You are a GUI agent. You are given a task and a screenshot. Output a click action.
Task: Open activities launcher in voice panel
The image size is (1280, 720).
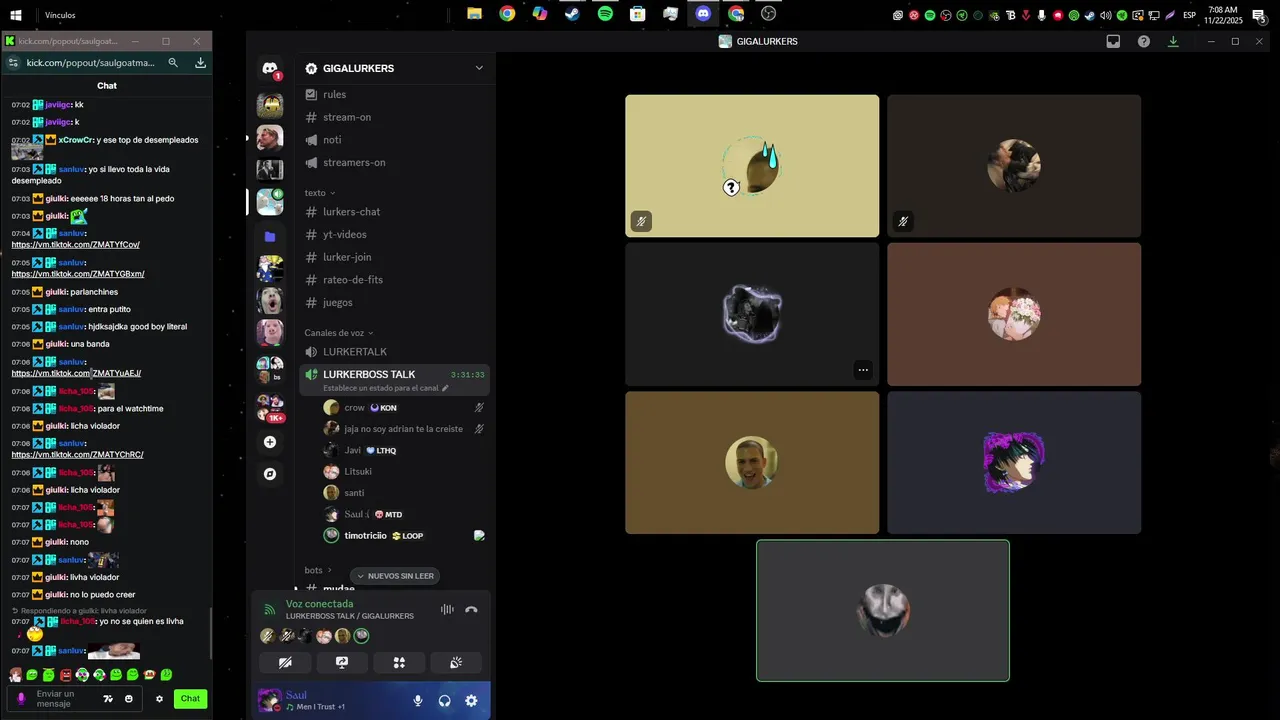(398, 662)
